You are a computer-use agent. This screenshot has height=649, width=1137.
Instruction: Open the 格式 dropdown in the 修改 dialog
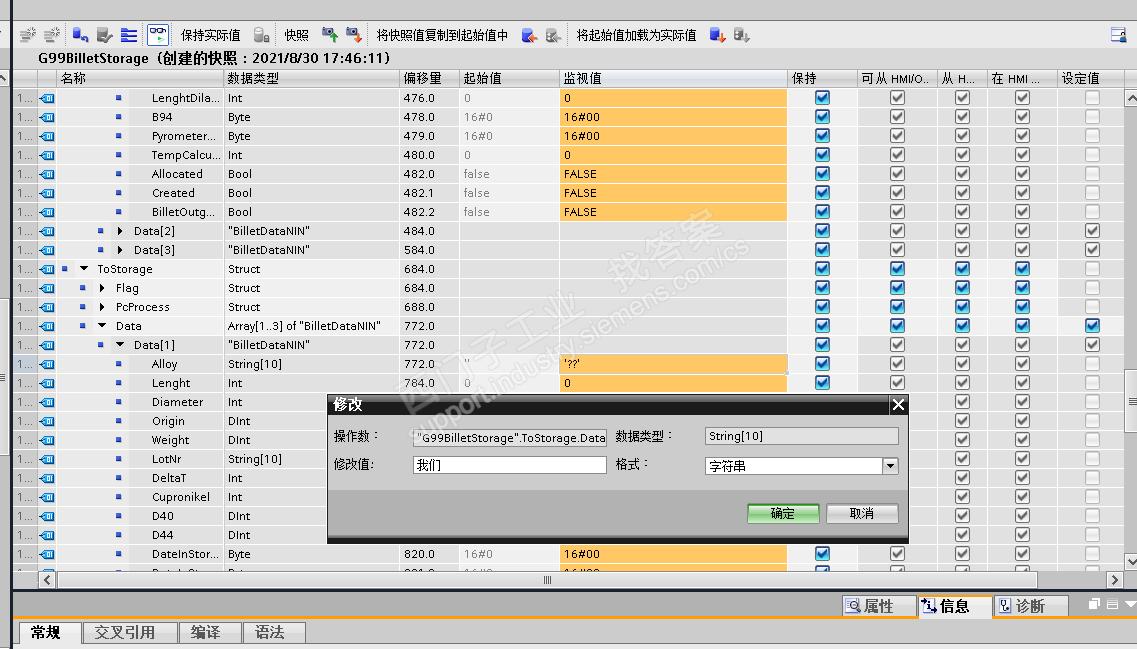tap(890, 466)
